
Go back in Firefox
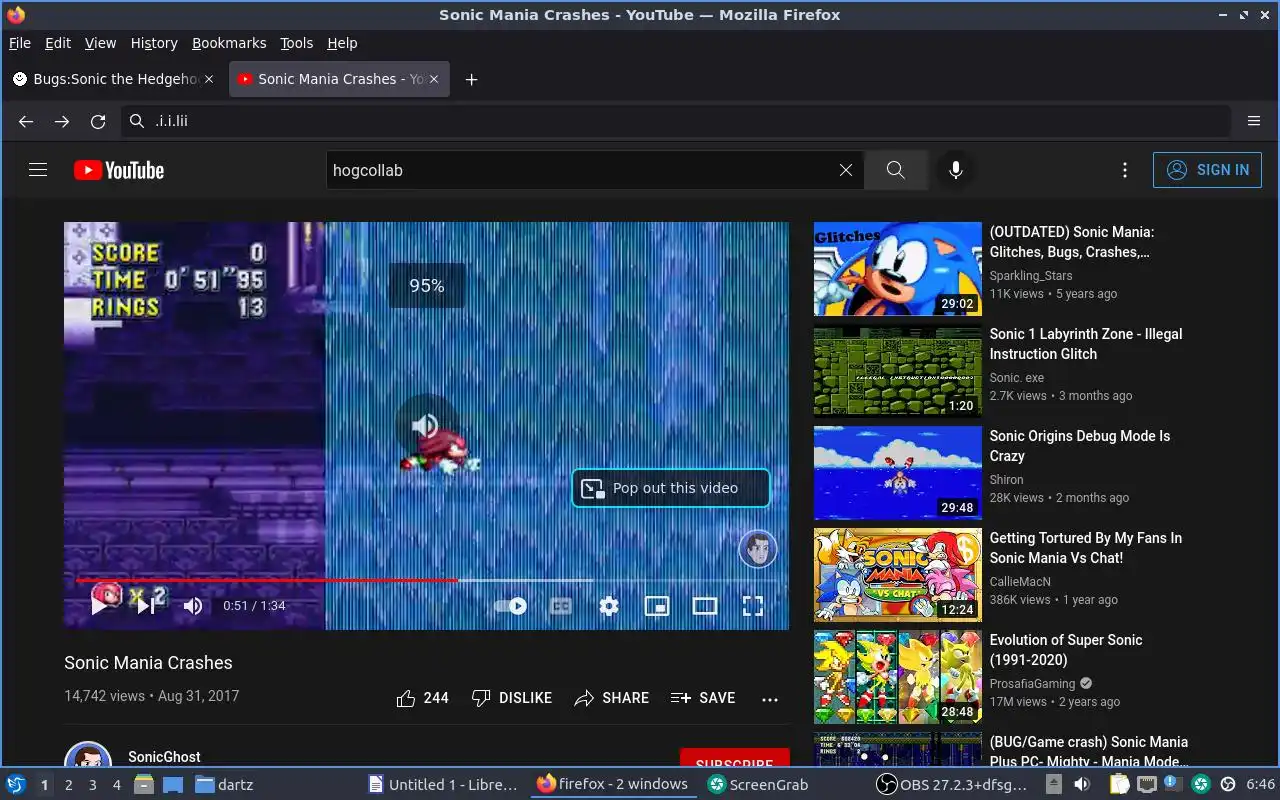point(26,121)
